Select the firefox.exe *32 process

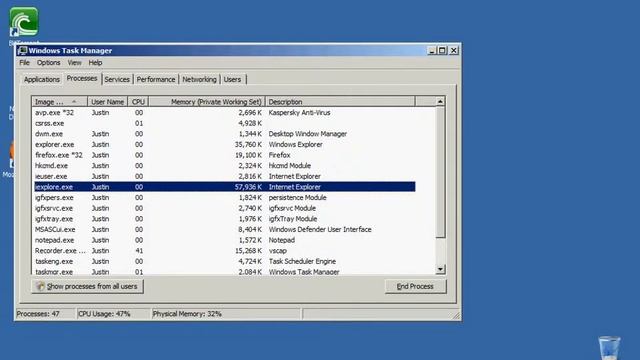pos(224,155)
